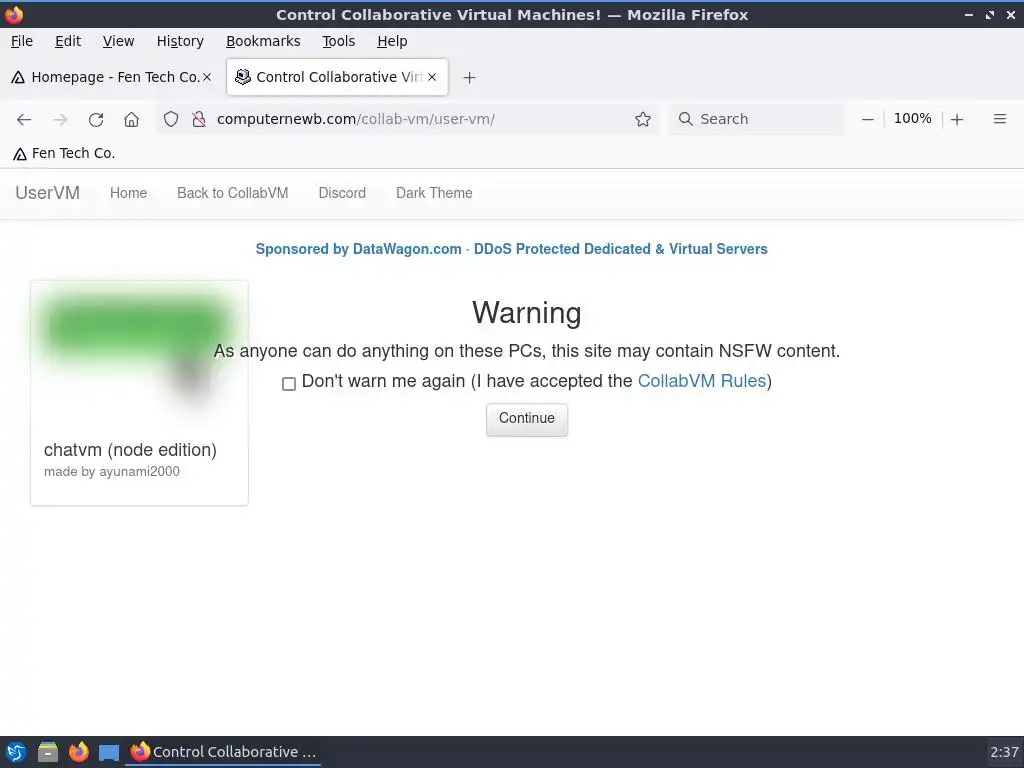
Task: Maximize the Firefox window
Action: click(x=990, y=15)
